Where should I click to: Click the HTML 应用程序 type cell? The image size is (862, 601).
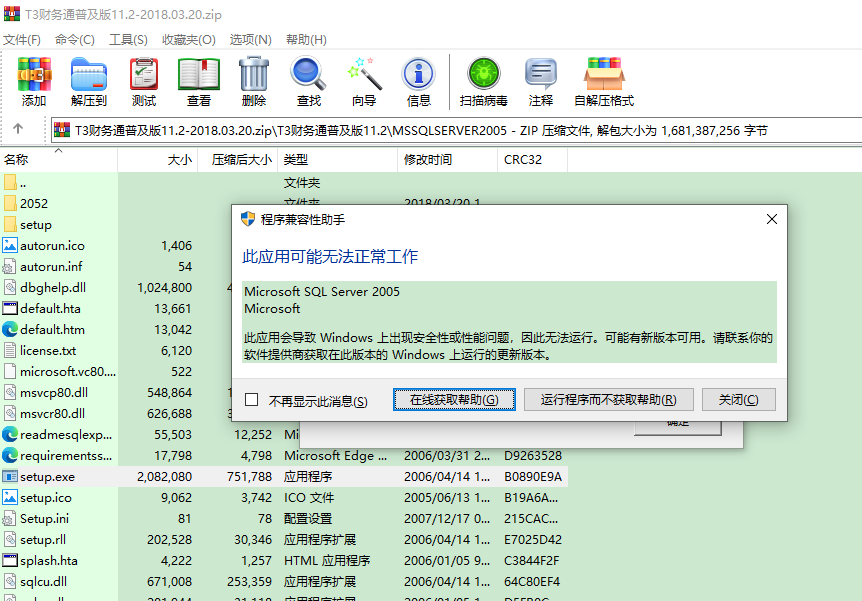(x=327, y=560)
